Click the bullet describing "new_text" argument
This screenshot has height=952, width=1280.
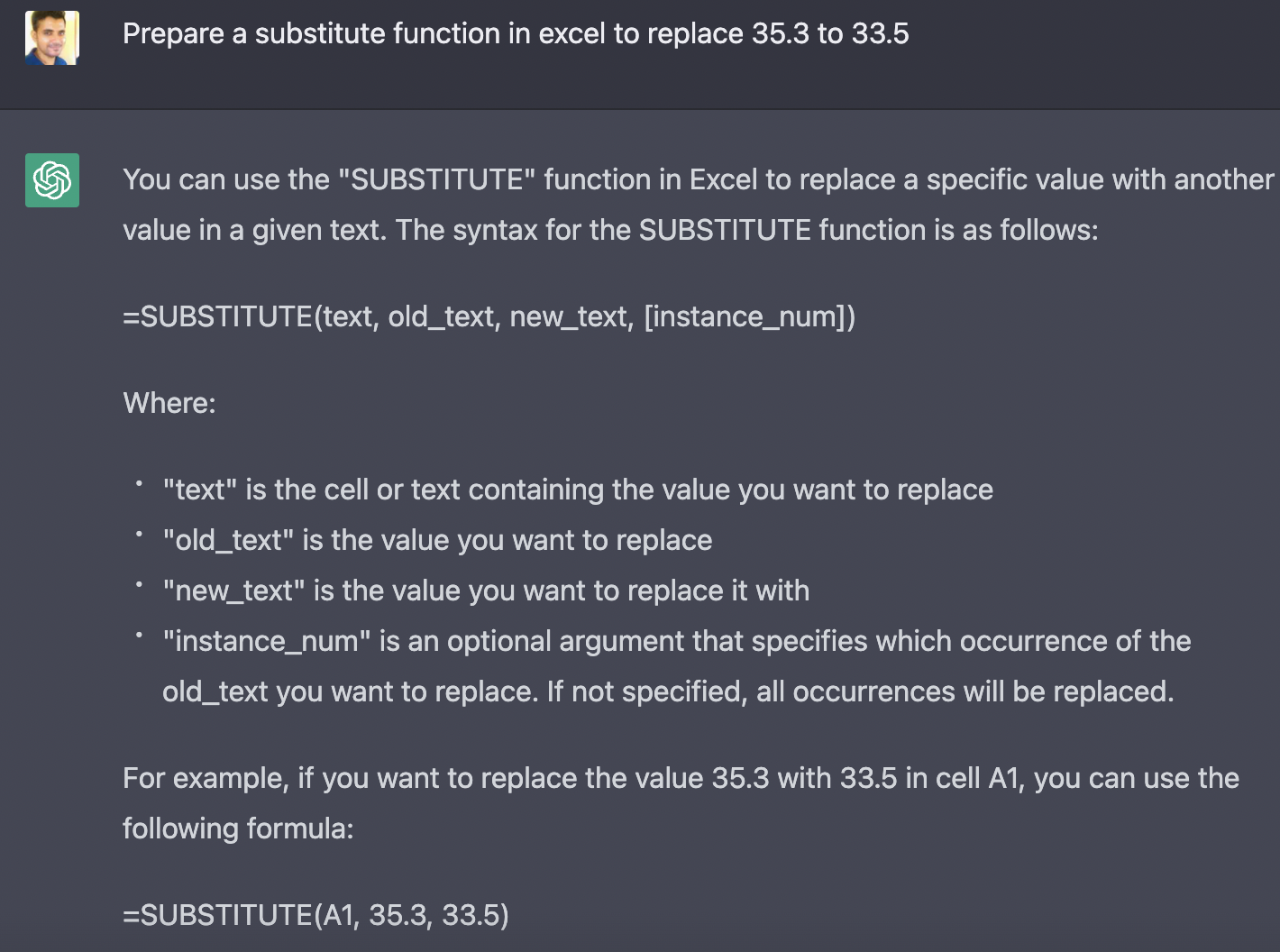pyautogui.click(x=485, y=590)
